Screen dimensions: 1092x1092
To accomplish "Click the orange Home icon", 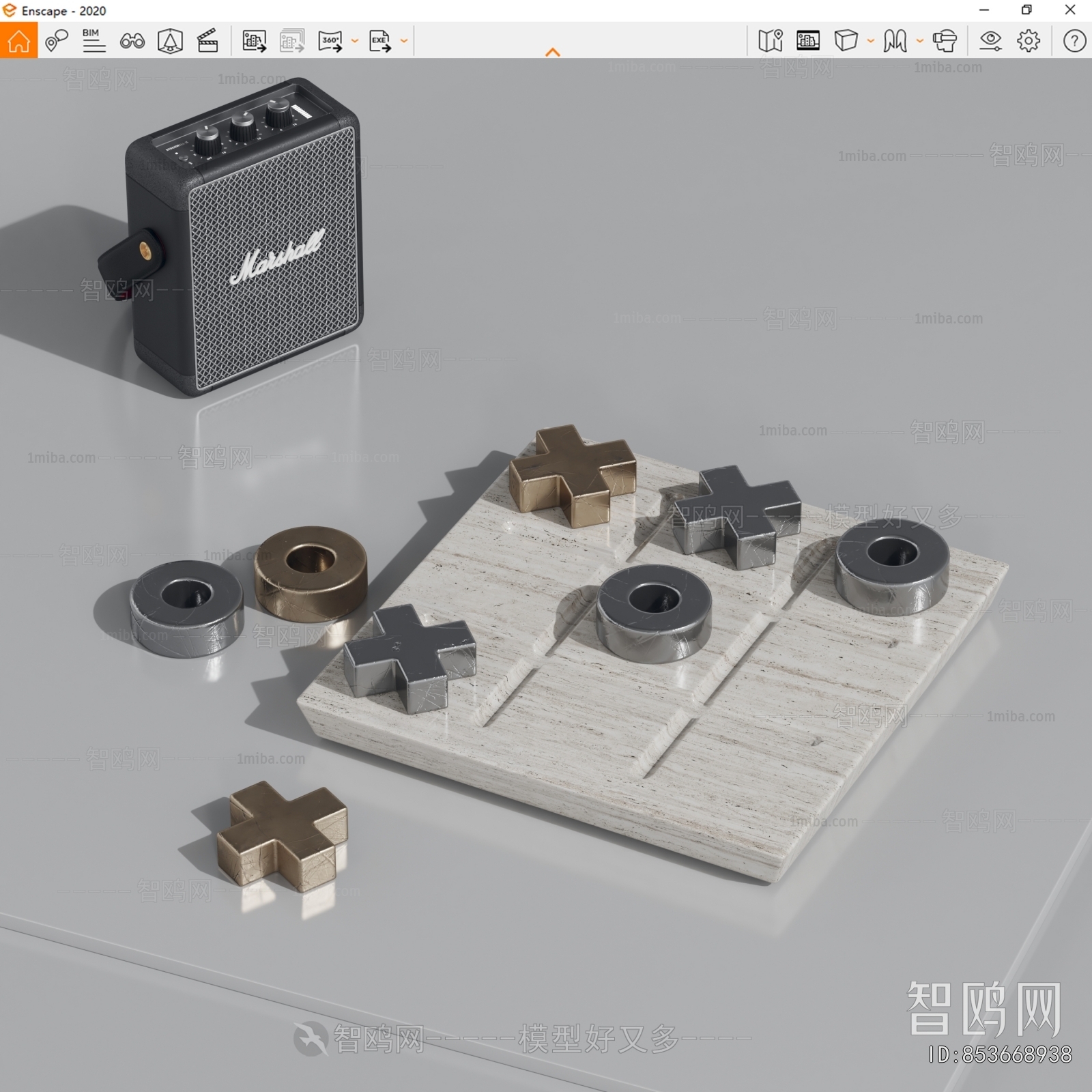I will pos(18,40).
